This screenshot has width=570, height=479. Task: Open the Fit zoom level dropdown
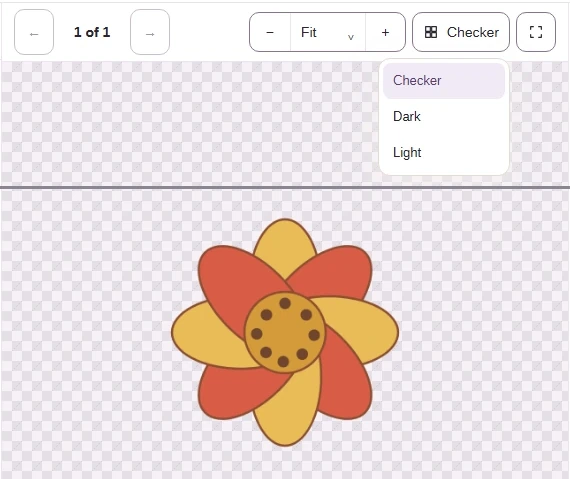328,32
